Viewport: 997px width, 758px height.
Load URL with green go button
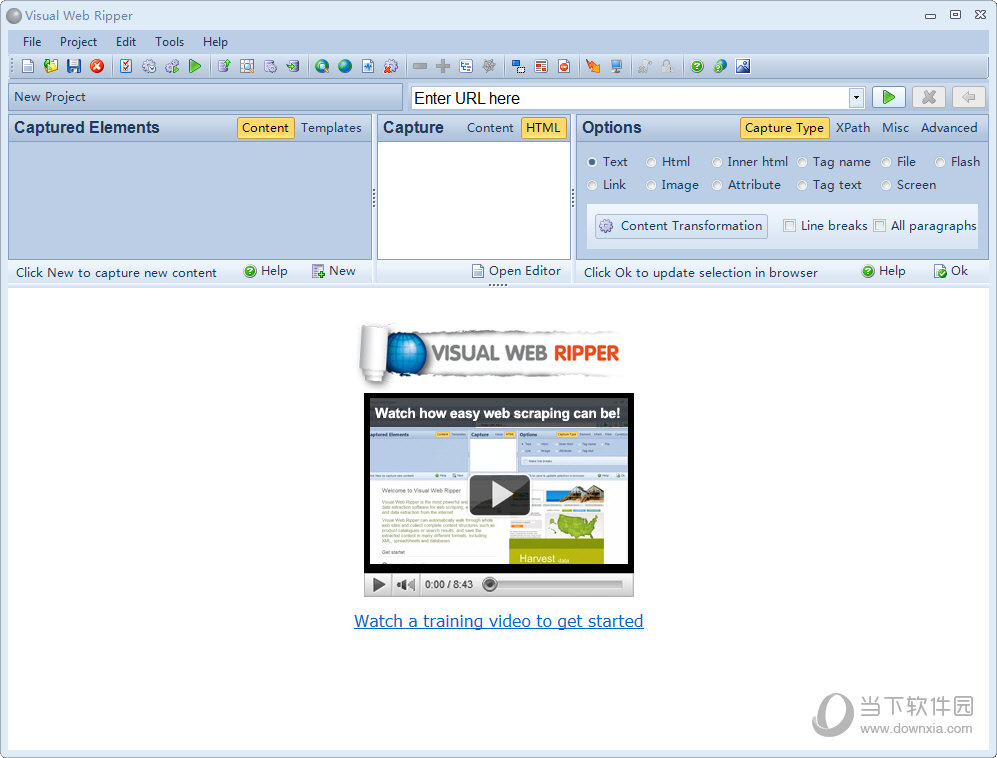tap(888, 97)
